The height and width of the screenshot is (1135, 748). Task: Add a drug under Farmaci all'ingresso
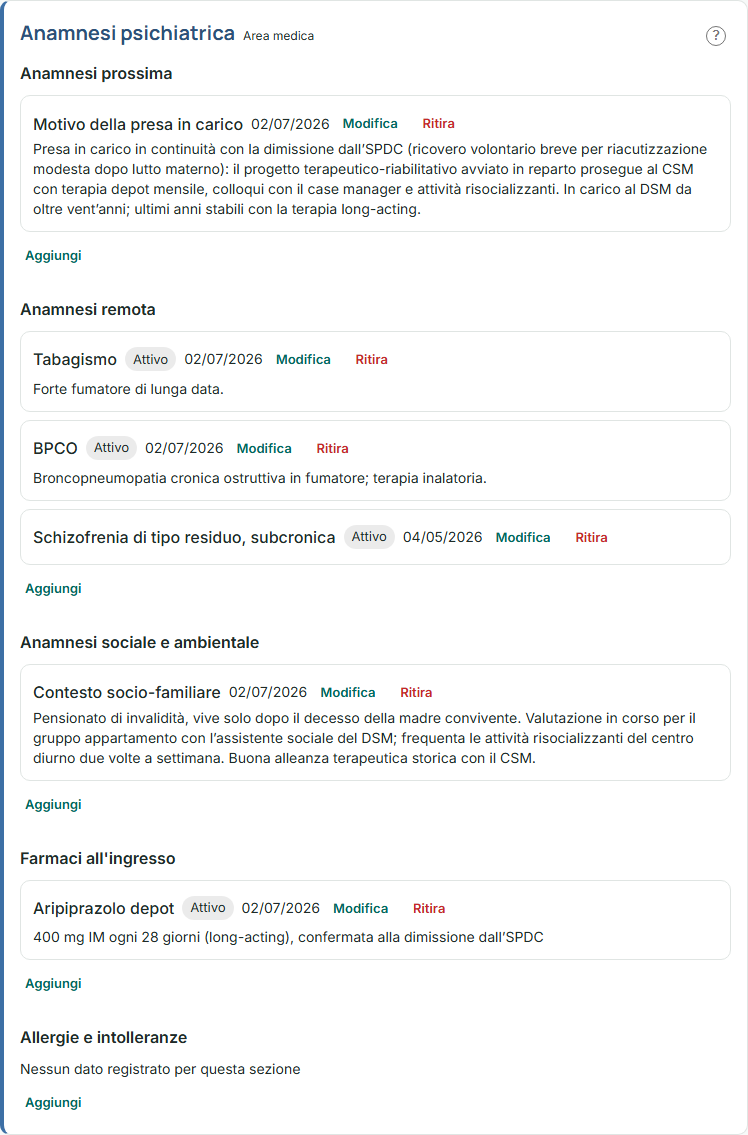[54, 984]
